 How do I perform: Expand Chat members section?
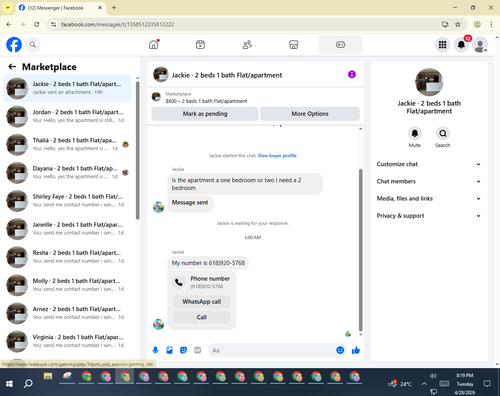[429, 181]
